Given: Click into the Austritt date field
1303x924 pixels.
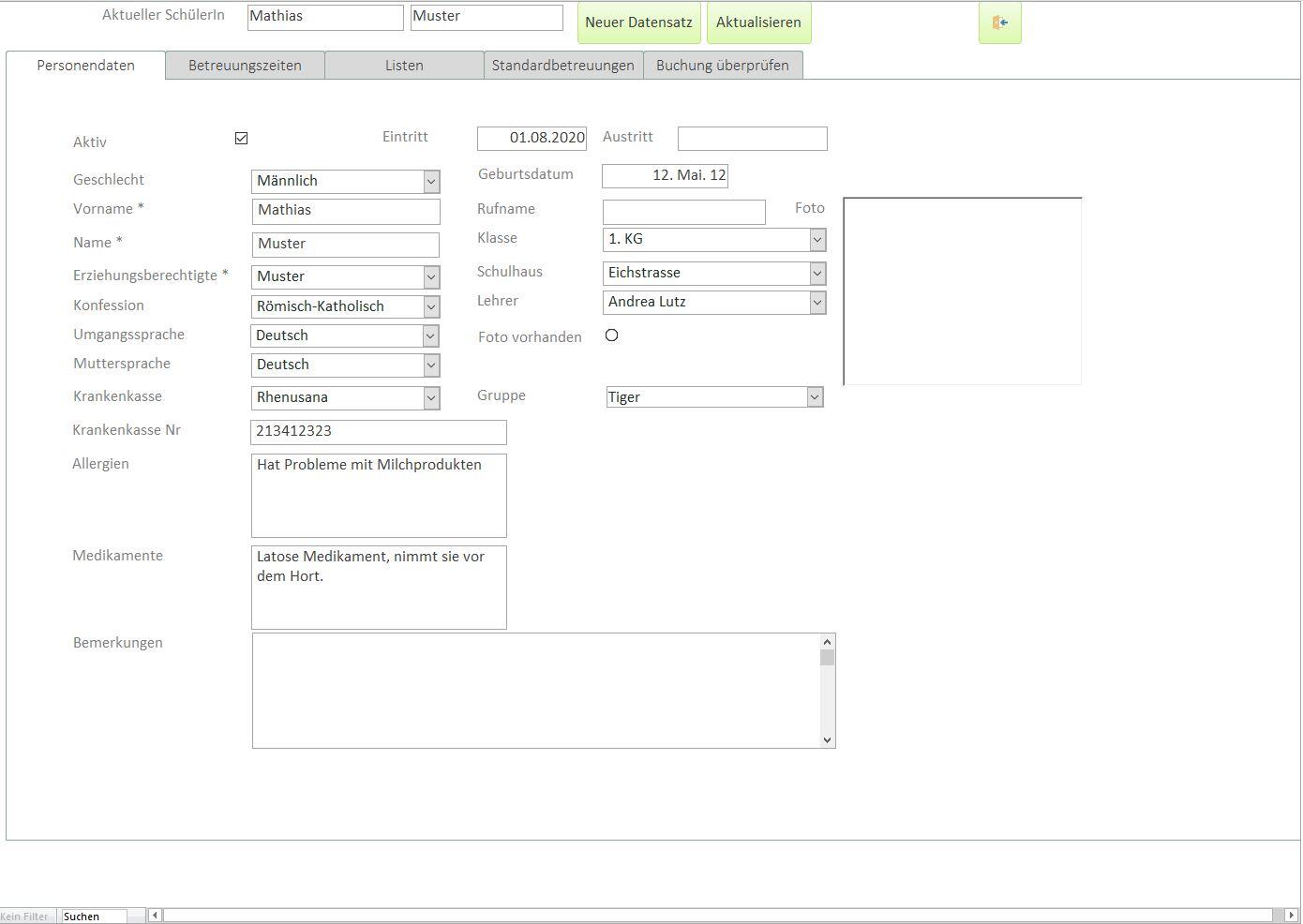Looking at the screenshot, I should click(752, 139).
